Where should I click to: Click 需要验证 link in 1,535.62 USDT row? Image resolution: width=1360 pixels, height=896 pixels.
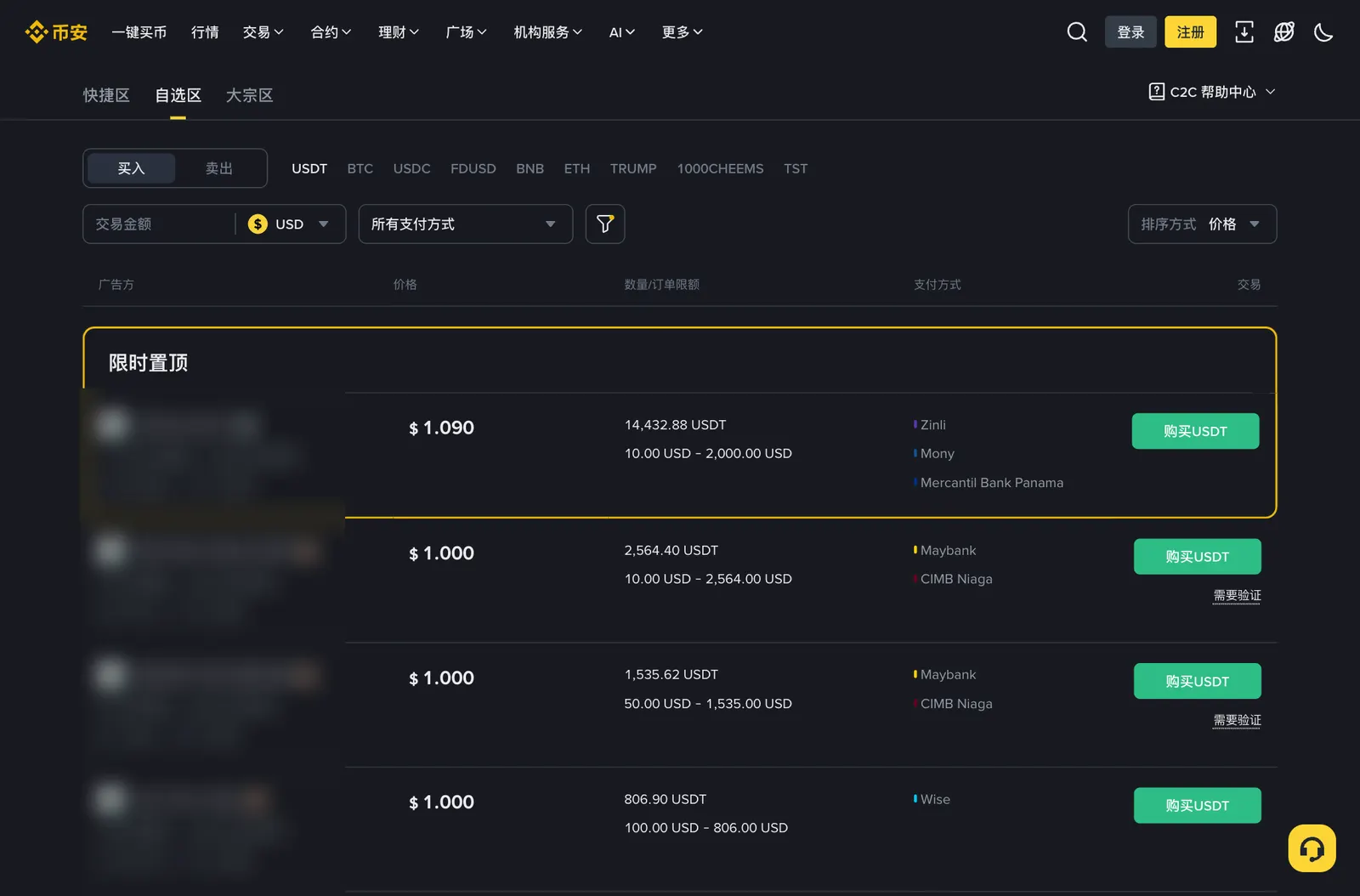[1237, 721]
